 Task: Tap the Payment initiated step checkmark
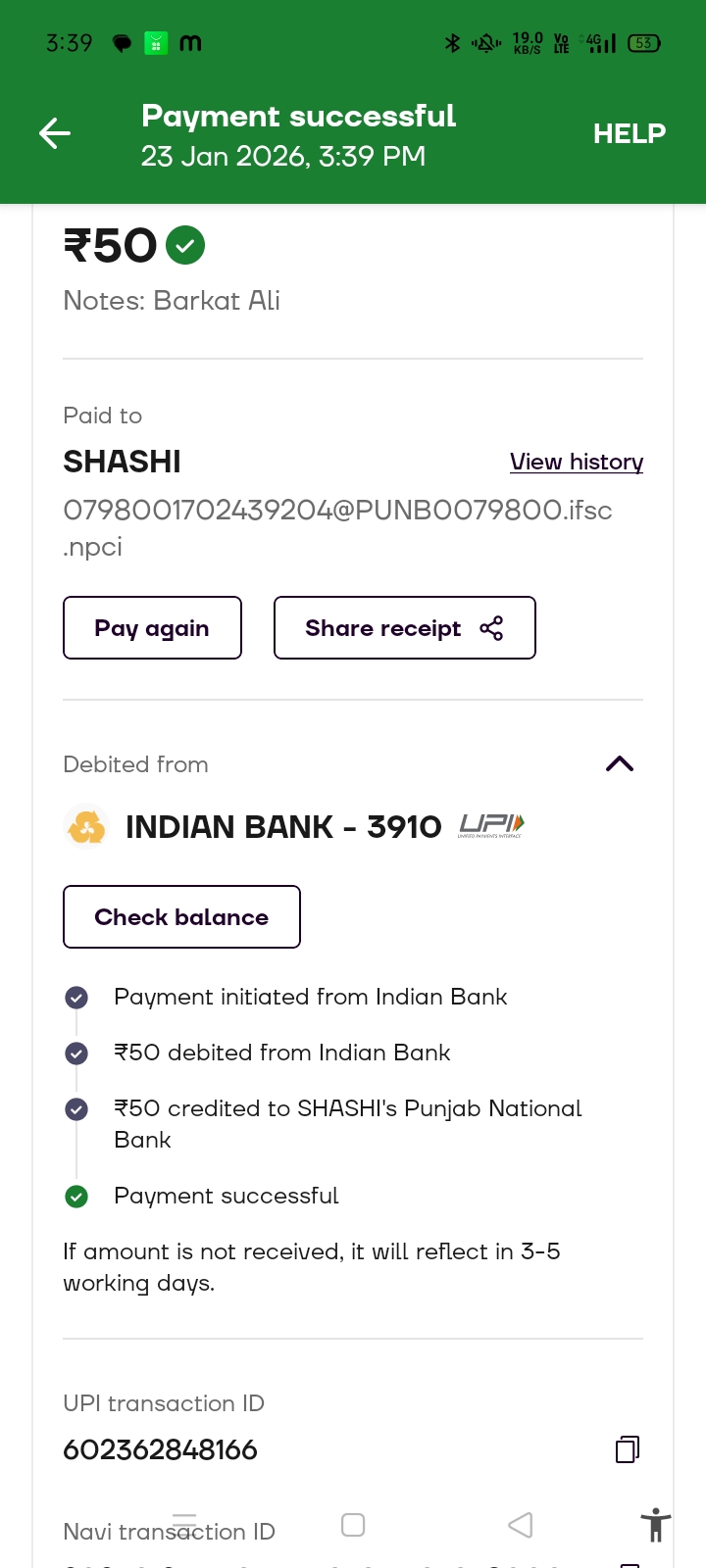(76, 998)
